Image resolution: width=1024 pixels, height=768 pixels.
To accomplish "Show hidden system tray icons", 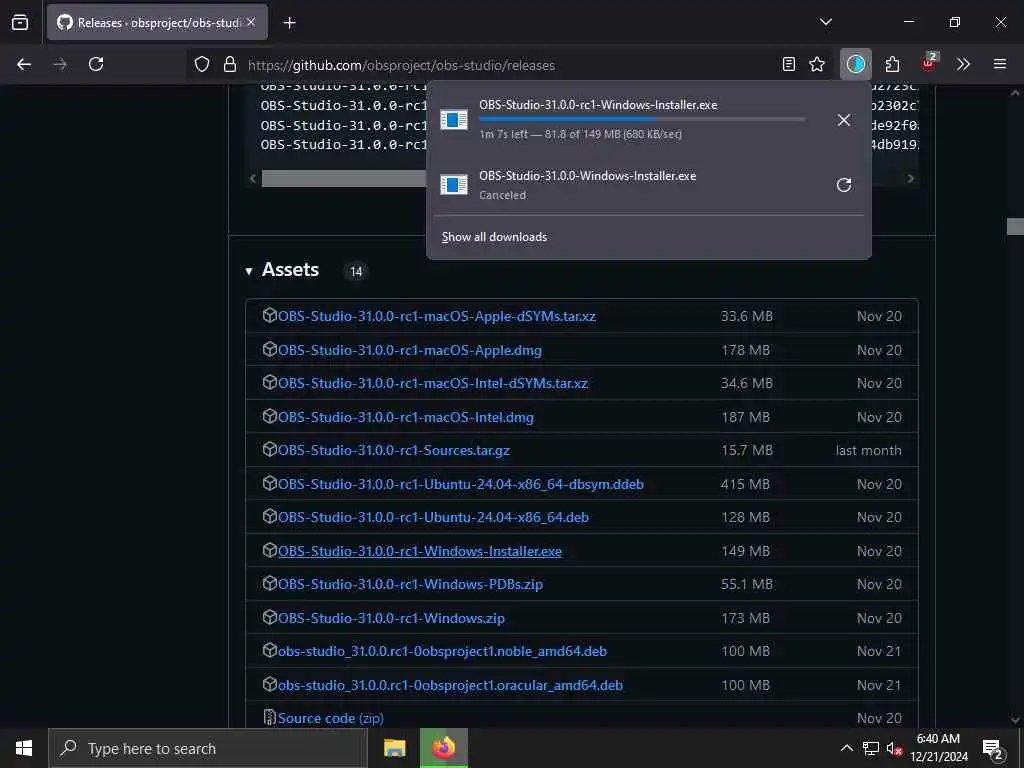I will tap(846, 748).
